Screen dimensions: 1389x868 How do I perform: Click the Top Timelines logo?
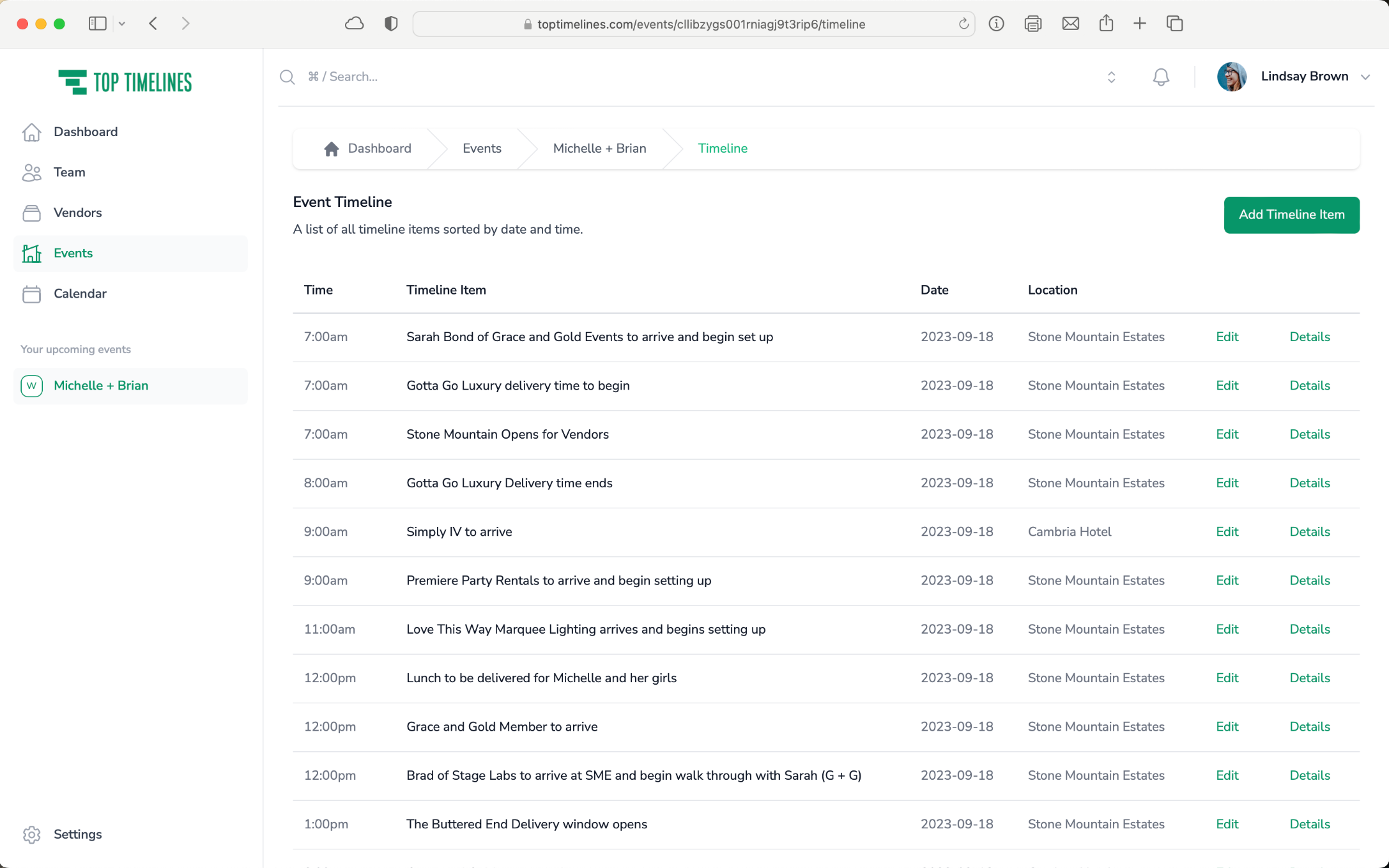click(125, 82)
